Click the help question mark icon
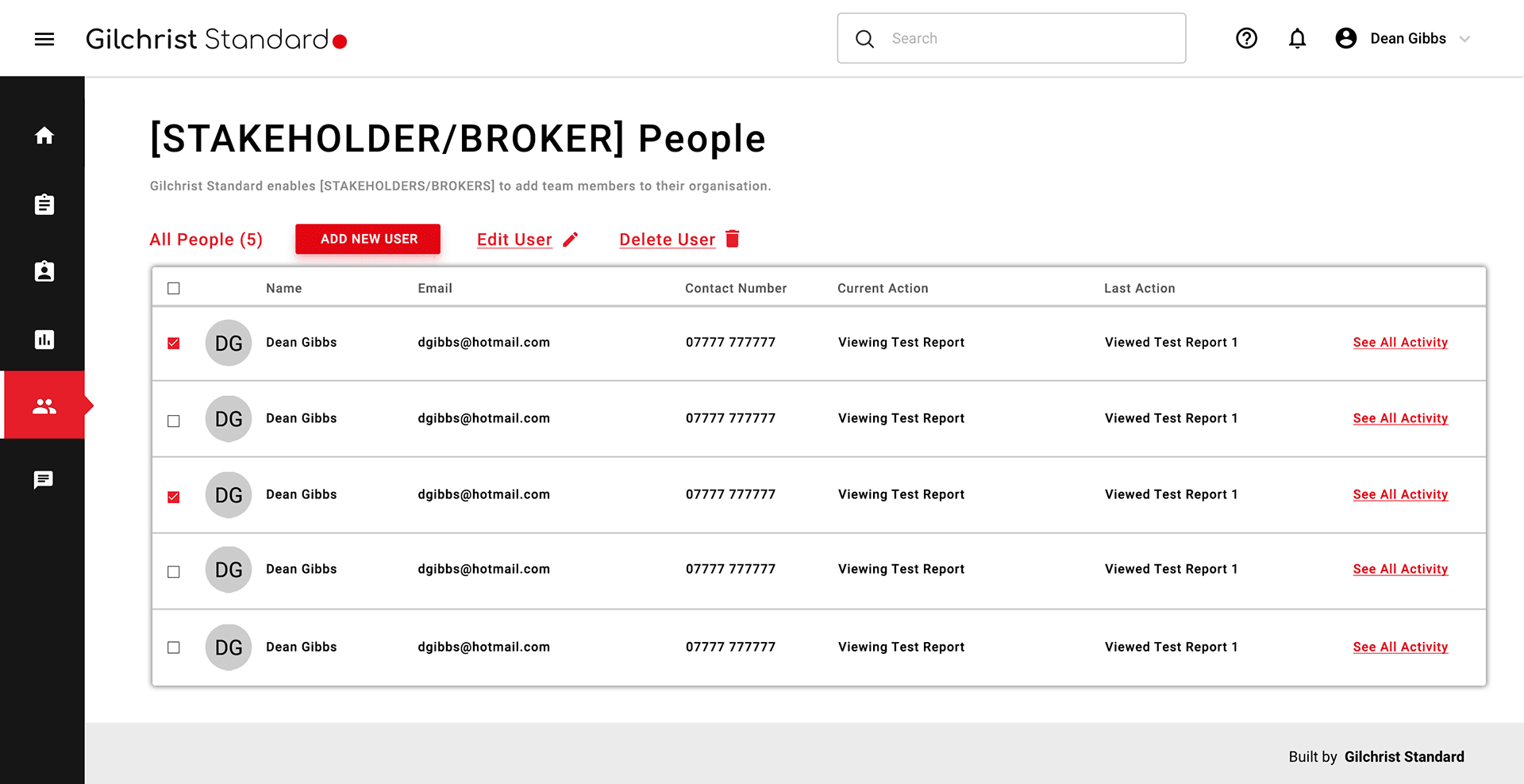Viewport: 1524px width, 784px height. pos(1246,38)
